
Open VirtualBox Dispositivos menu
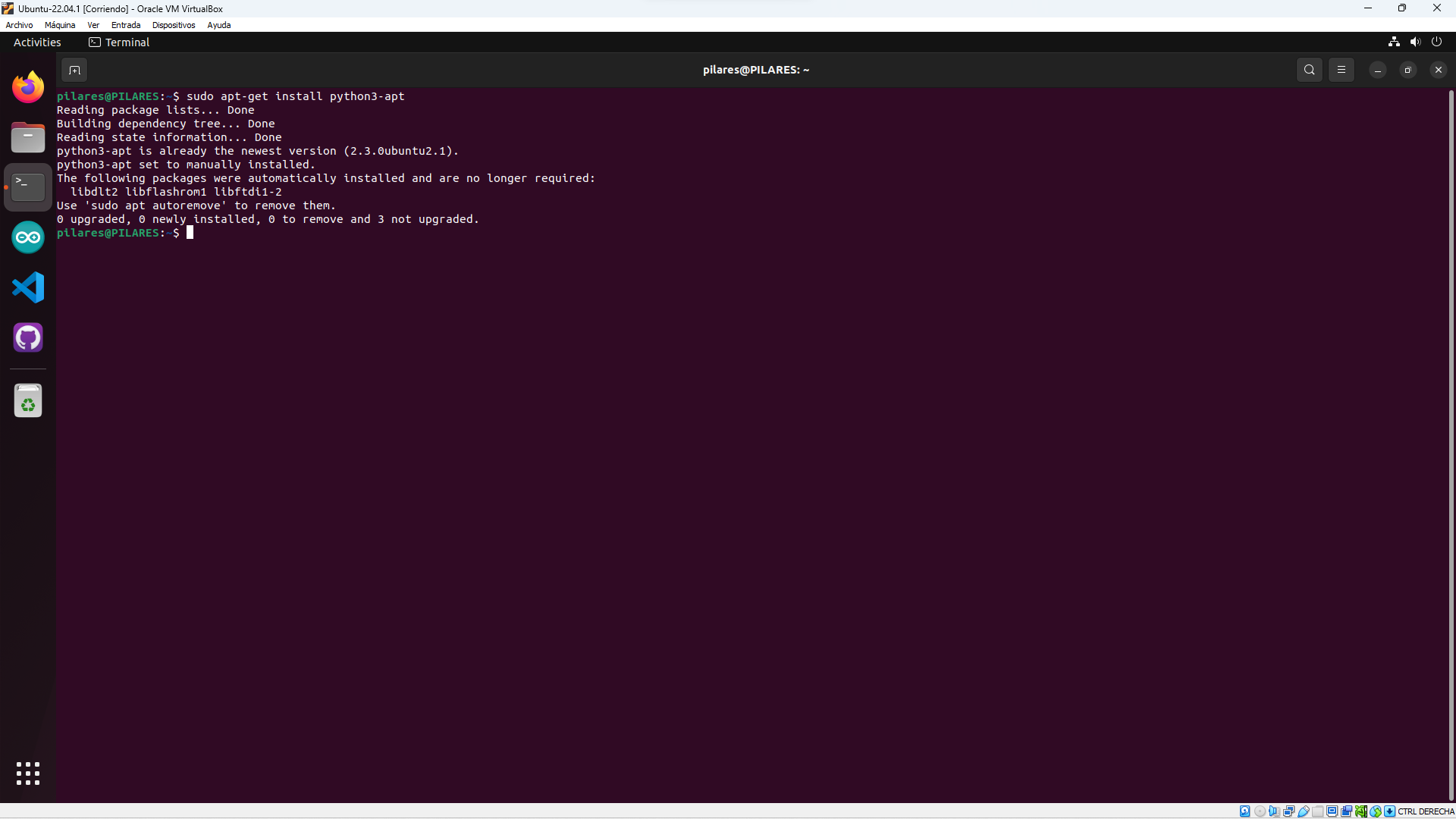[x=173, y=25]
